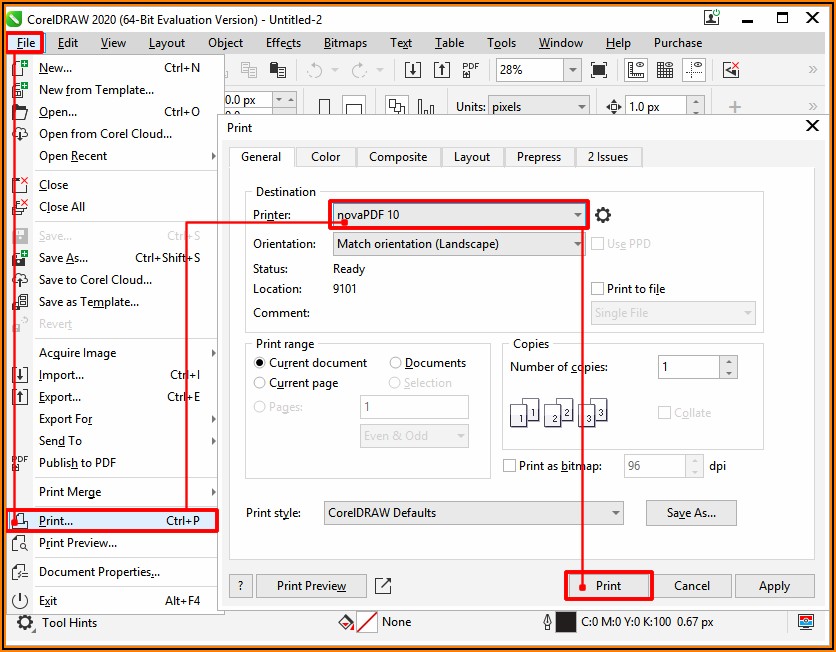Click the Export icon in the toolbar
Image resolution: width=836 pixels, height=652 pixels.
click(441, 70)
